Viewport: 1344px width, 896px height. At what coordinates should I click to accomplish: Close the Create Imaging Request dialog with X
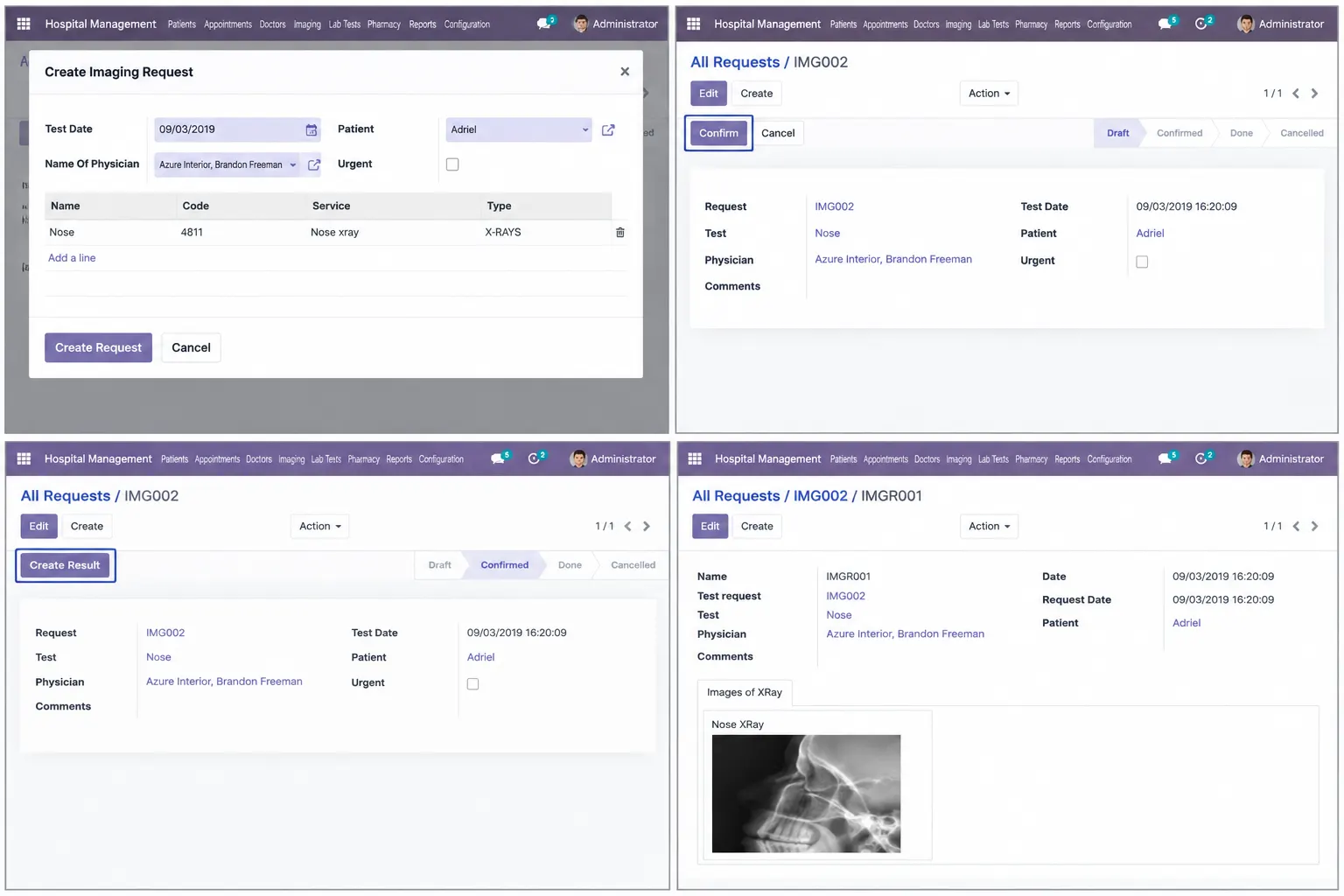625,72
